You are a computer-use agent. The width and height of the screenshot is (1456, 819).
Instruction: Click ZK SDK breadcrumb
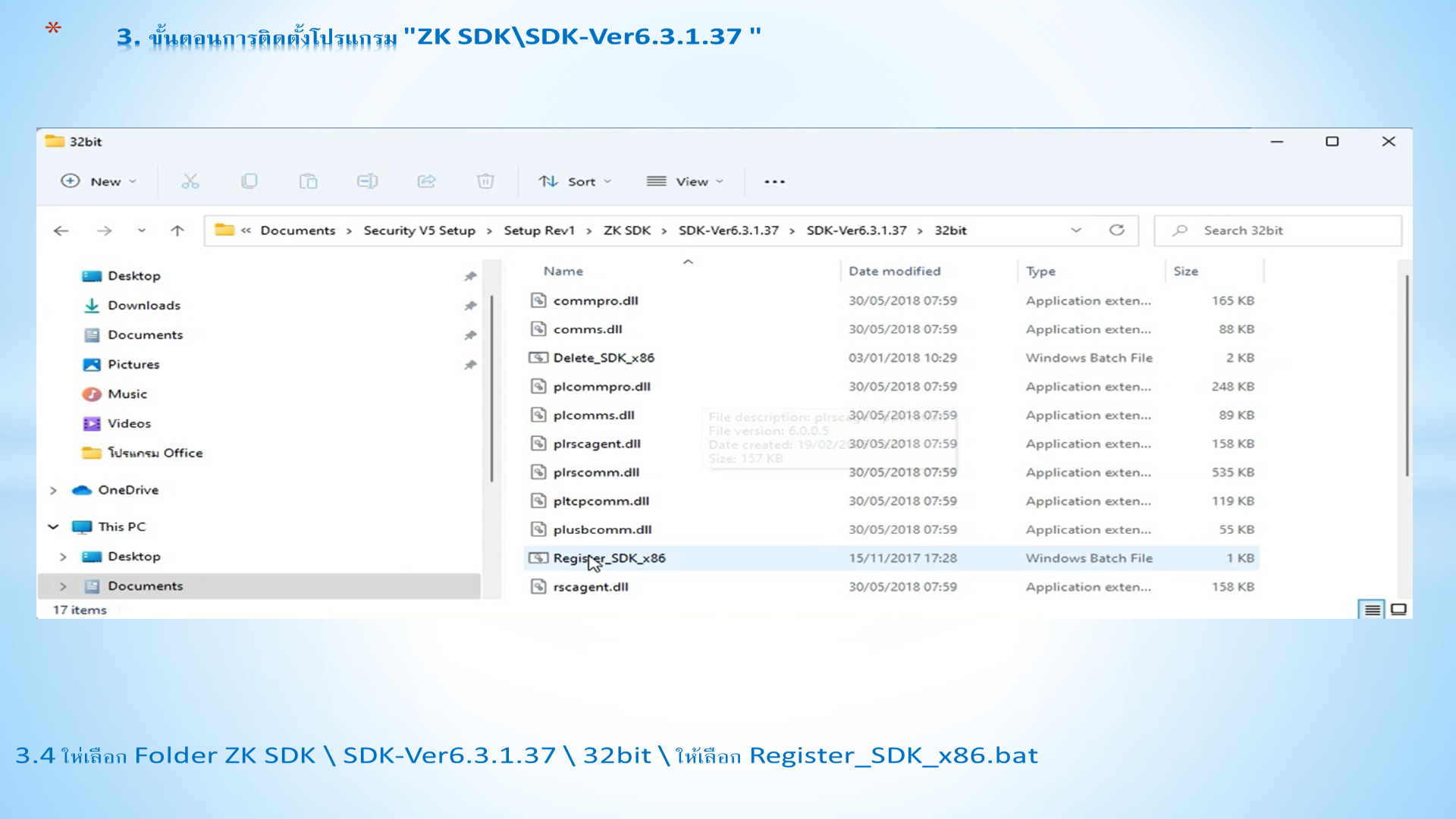[627, 231]
